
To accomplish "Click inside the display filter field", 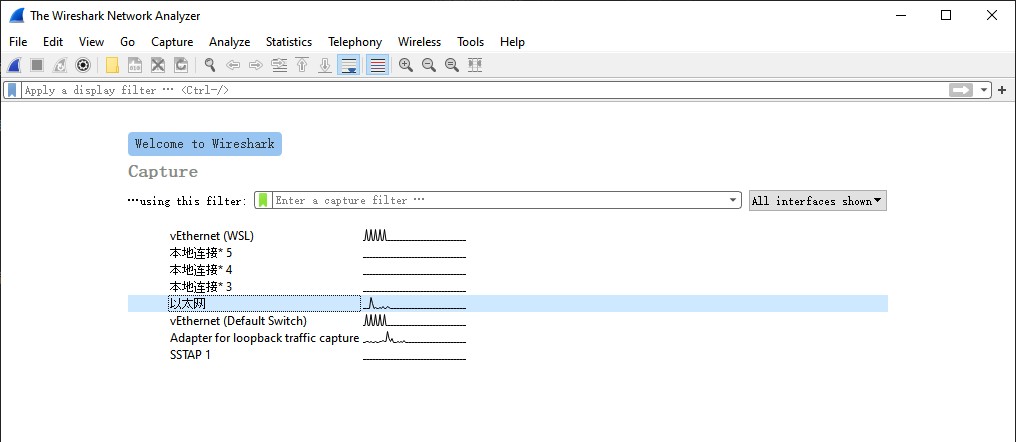I will point(485,90).
